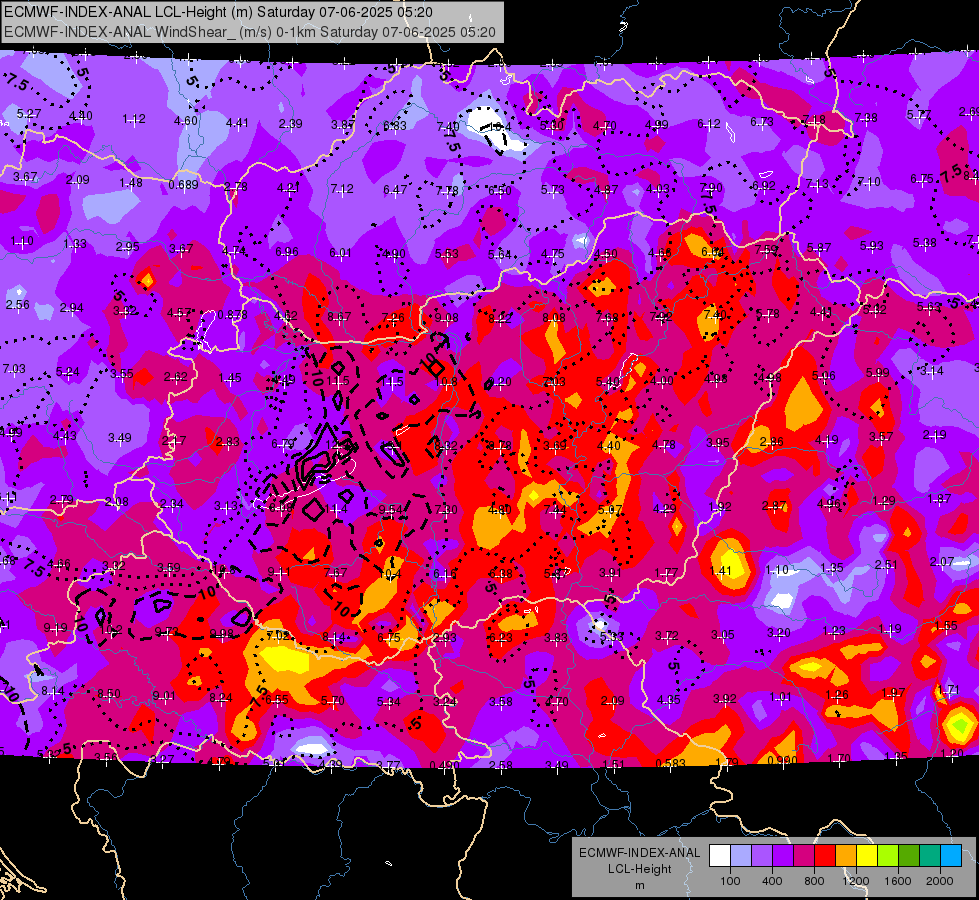Click the 1600 label on the legend
Screen dimensions: 979x900
coord(898,881)
